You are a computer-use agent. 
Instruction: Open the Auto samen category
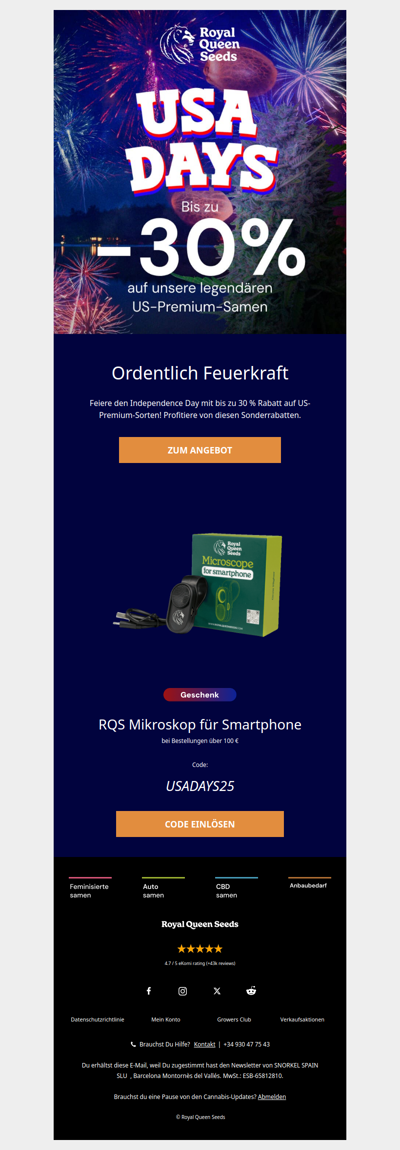click(163, 890)
